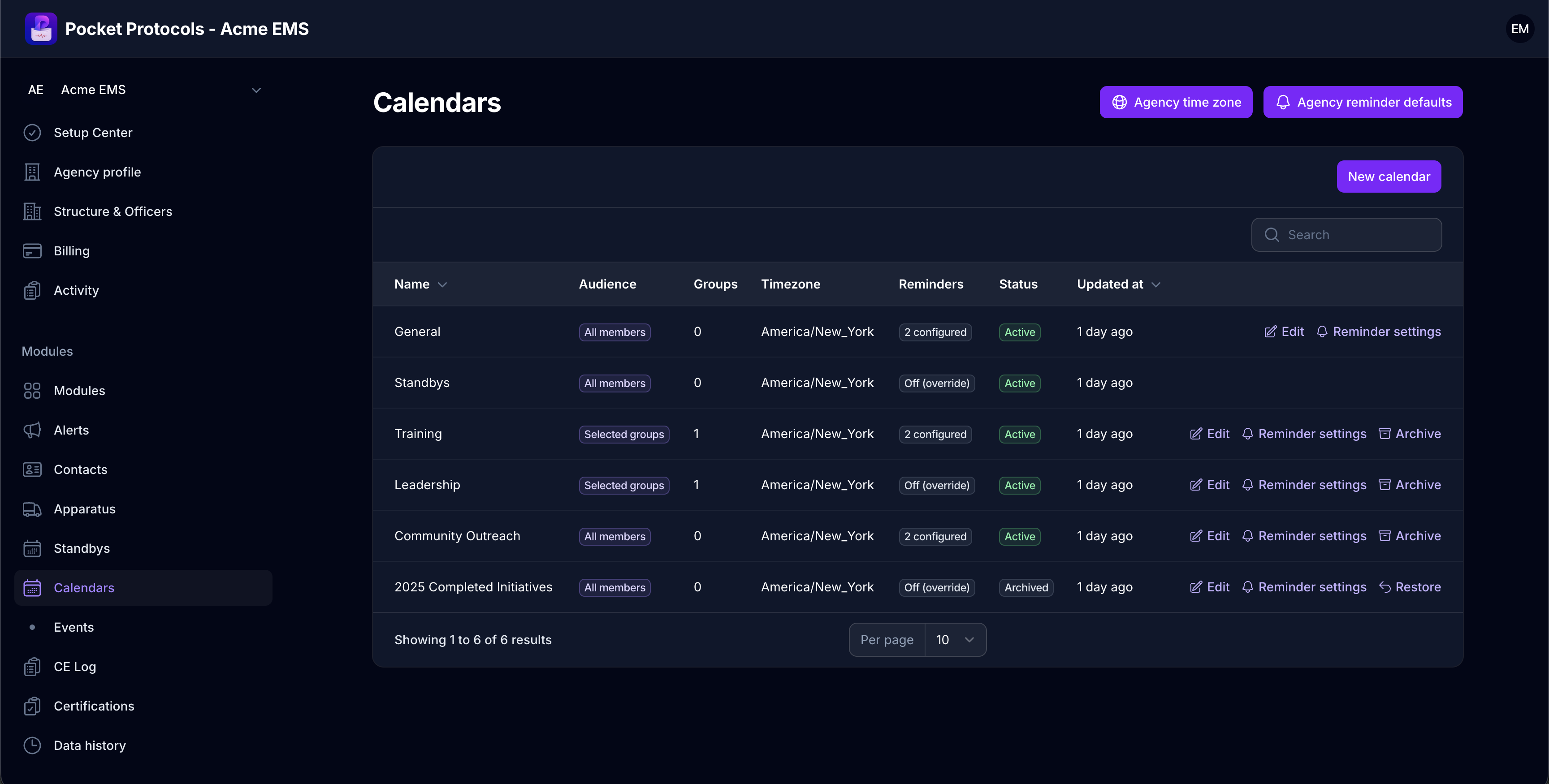Screen dimensions: 1549x784
Task: Click the Pocket Protocols app logo
Action: [41, 28]
